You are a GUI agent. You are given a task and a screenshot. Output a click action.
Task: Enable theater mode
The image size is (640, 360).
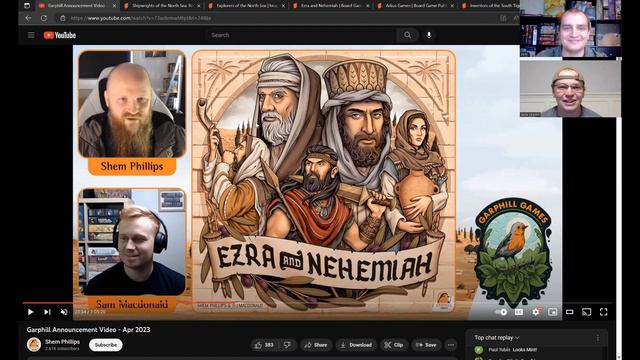point(569,312)
